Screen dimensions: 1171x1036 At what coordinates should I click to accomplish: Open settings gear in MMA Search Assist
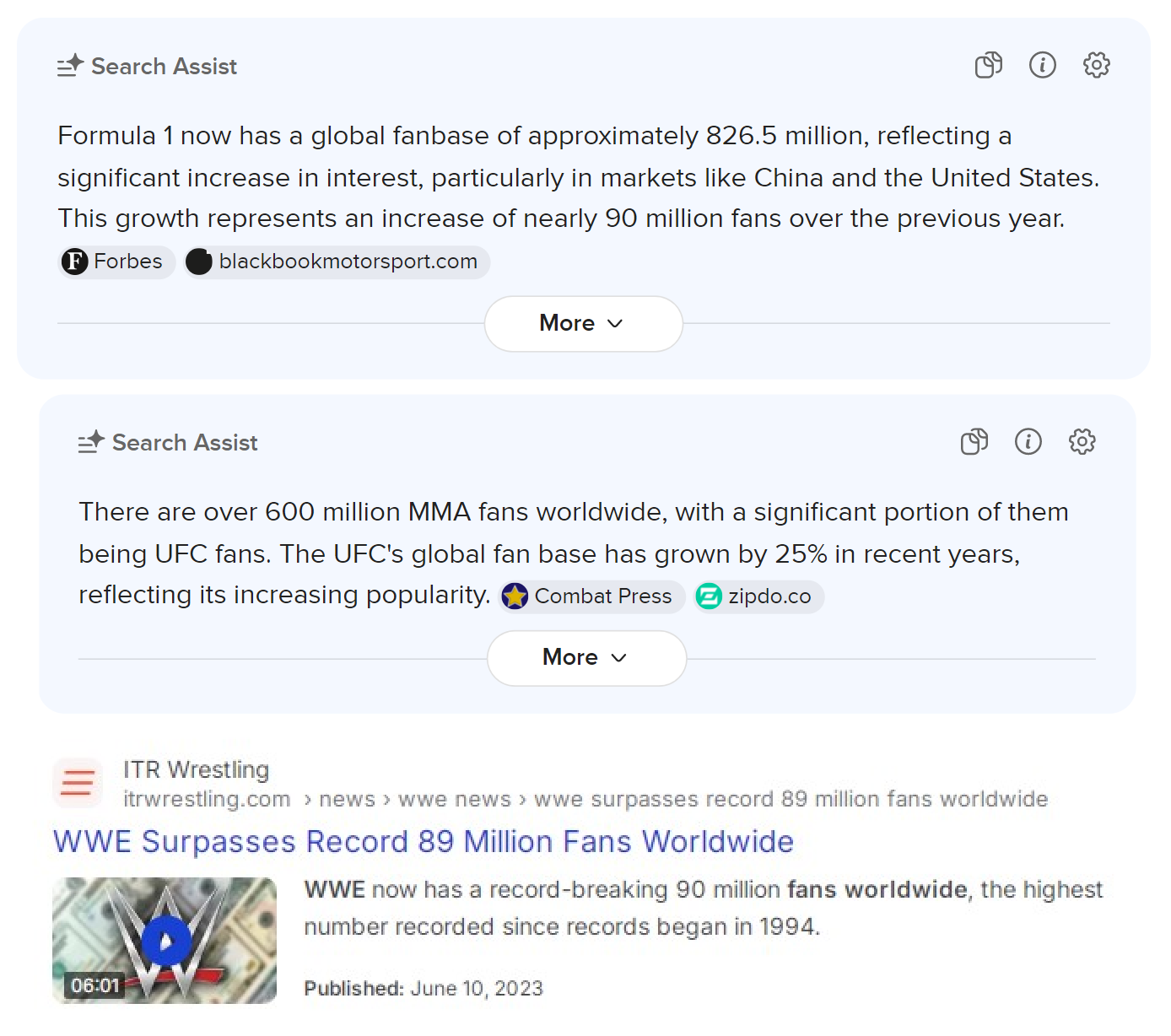tap(1082, 441)
